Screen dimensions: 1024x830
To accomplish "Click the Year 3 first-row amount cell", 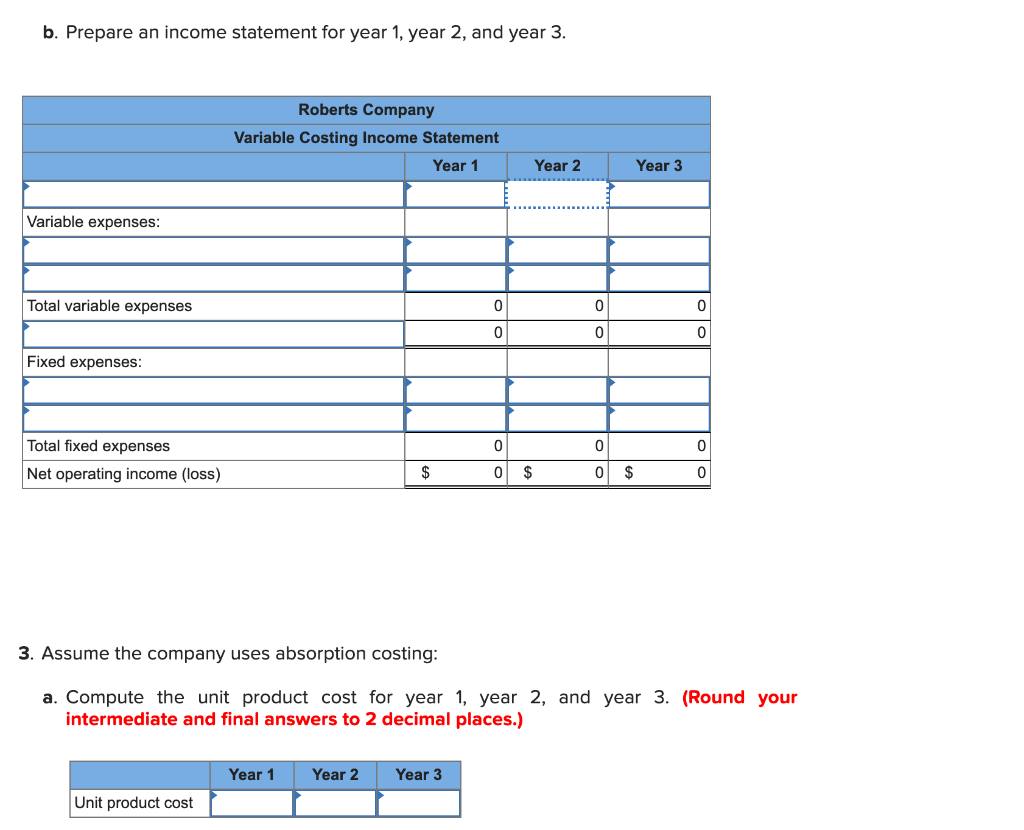I will (659, 195).
